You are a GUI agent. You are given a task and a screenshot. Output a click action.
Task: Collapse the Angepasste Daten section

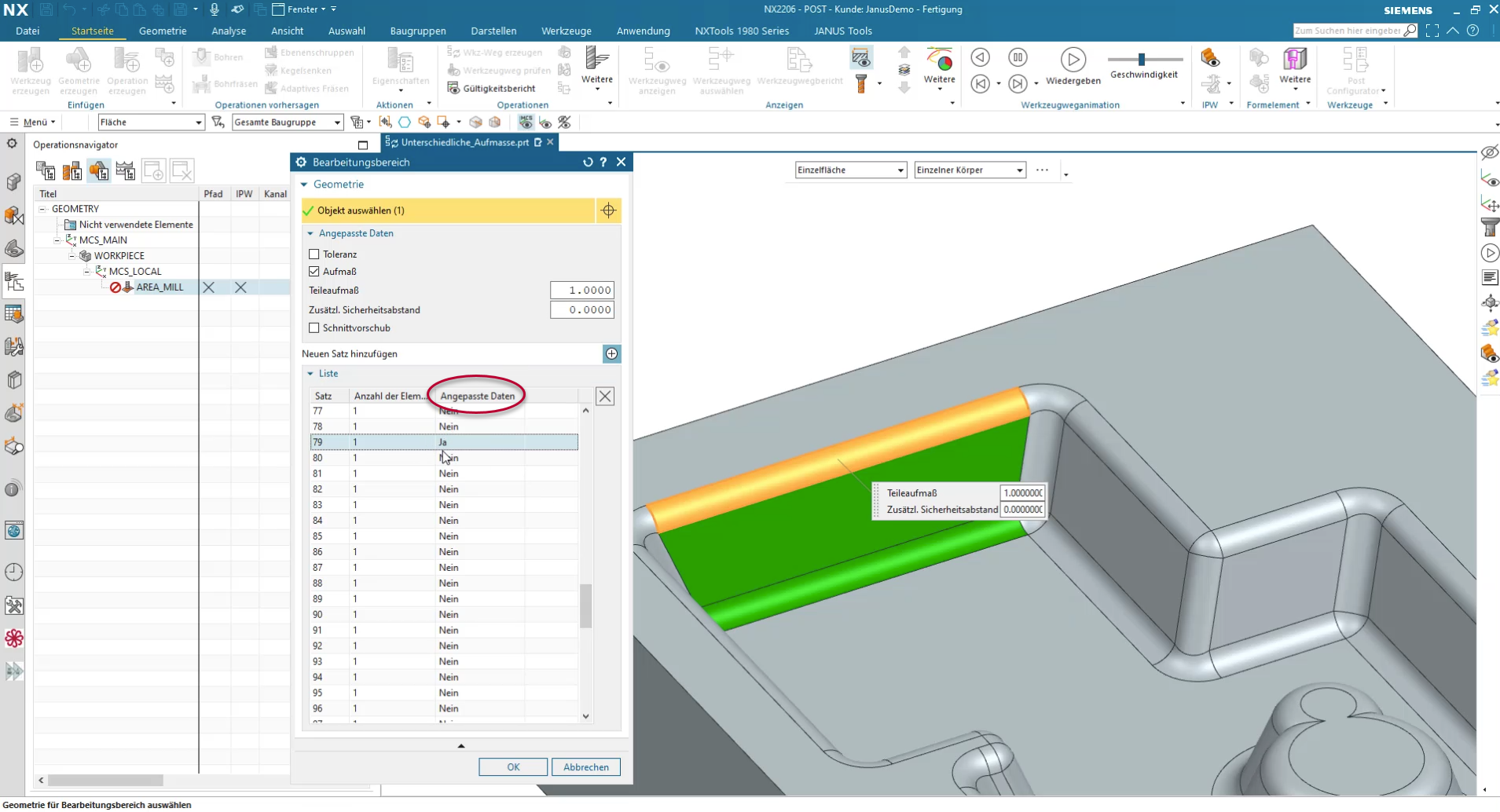pyautogui.click(x=310, y=234)
